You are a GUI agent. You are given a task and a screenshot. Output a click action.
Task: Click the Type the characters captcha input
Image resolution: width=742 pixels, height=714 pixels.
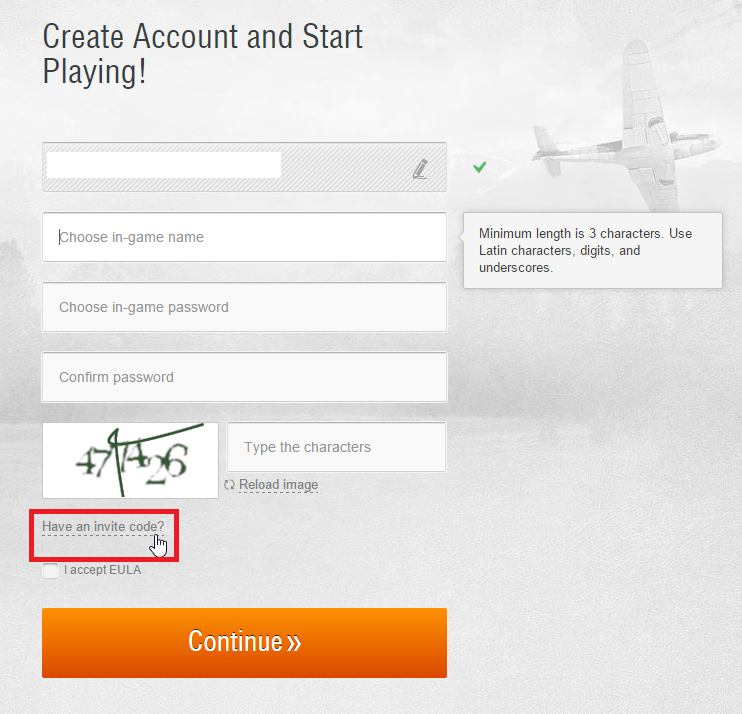click(x=336, y=447)
